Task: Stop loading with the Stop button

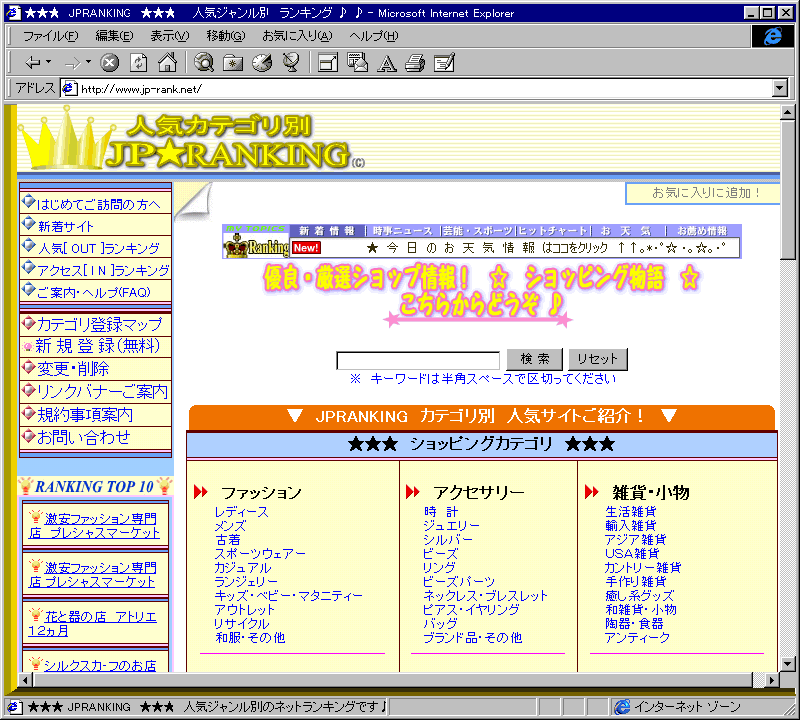Action: (x=109, y=63)
